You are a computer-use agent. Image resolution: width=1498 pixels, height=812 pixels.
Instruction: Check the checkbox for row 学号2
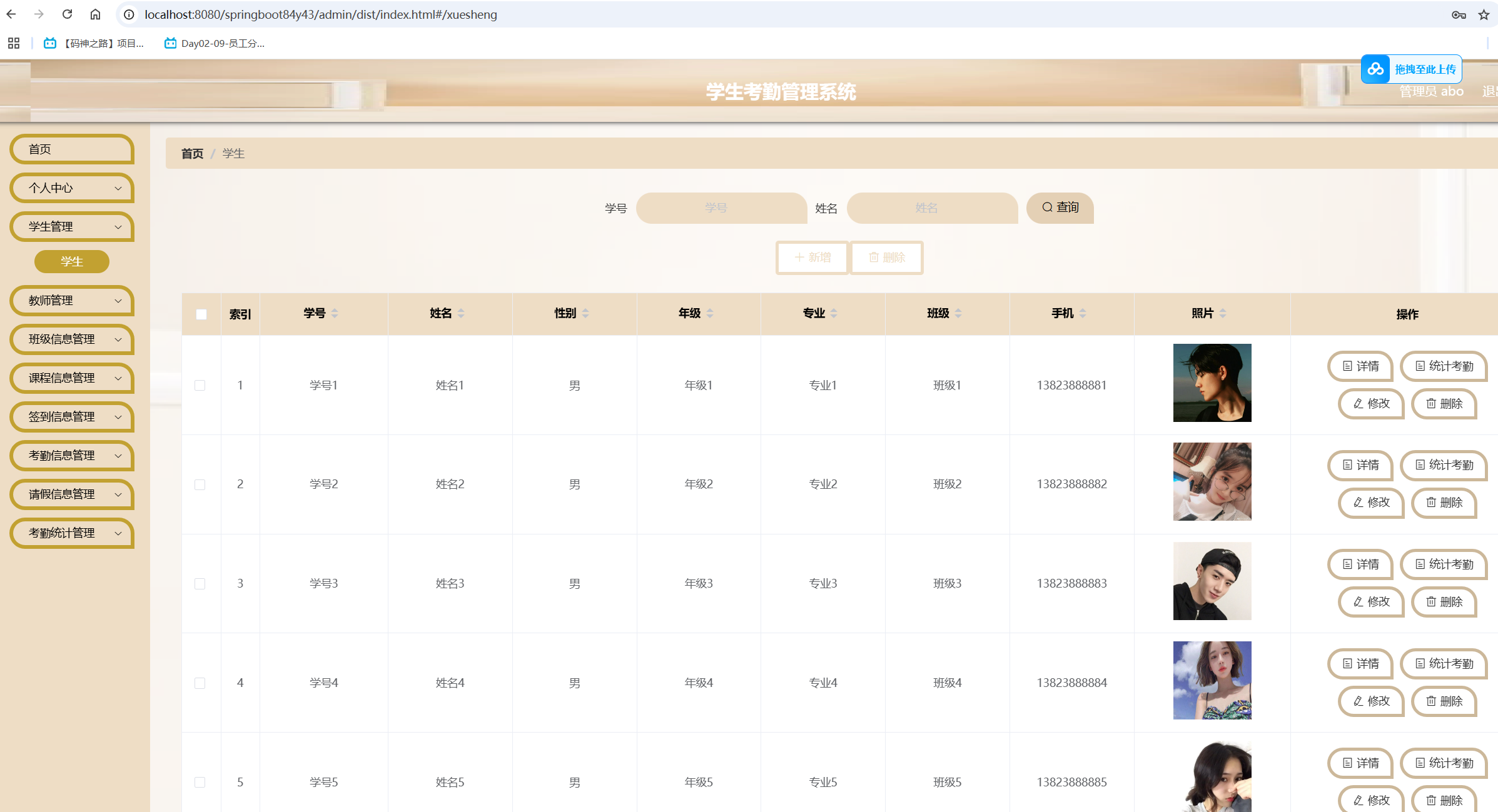[200, 484]
